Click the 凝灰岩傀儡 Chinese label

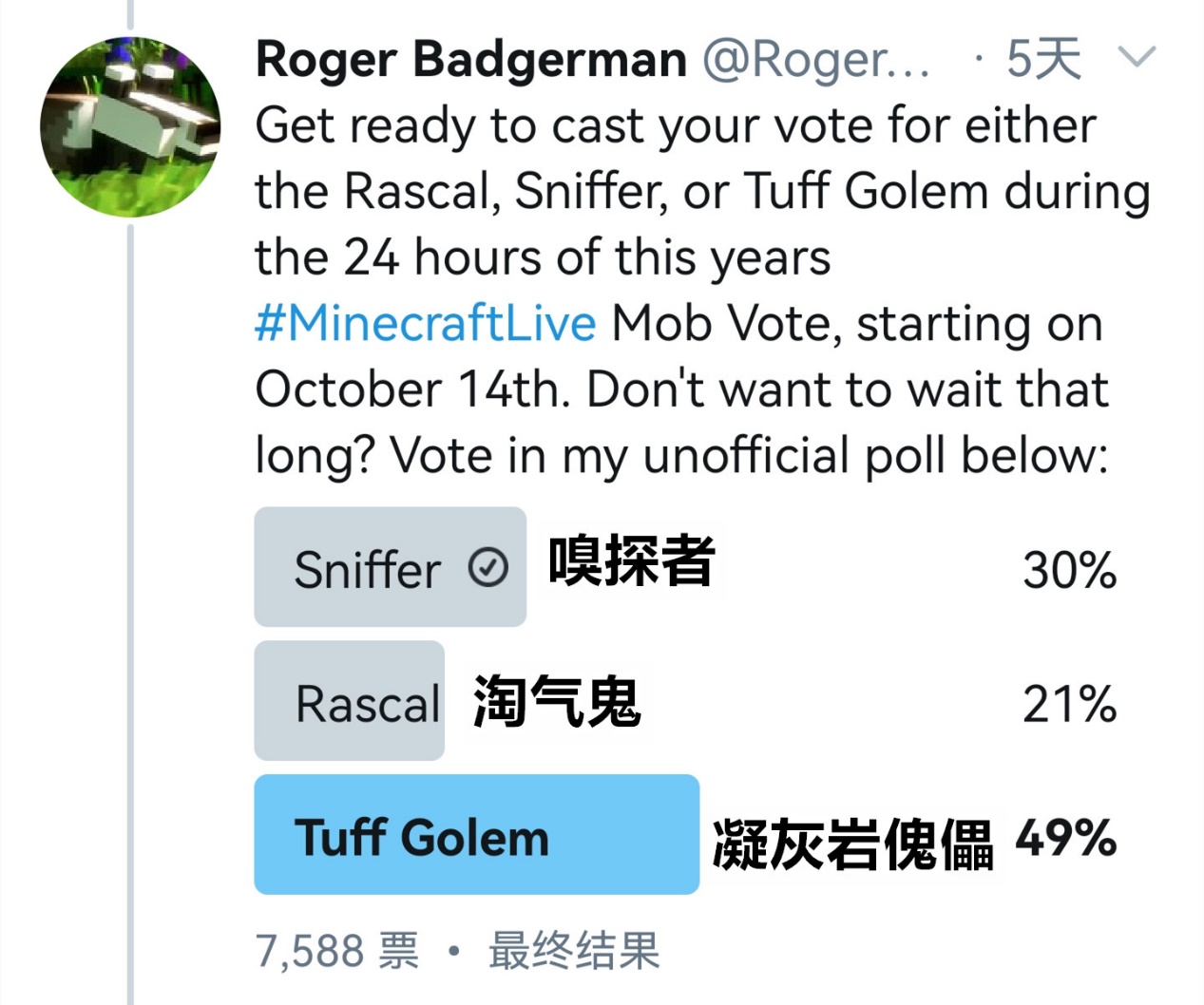(x=853, y=844)
